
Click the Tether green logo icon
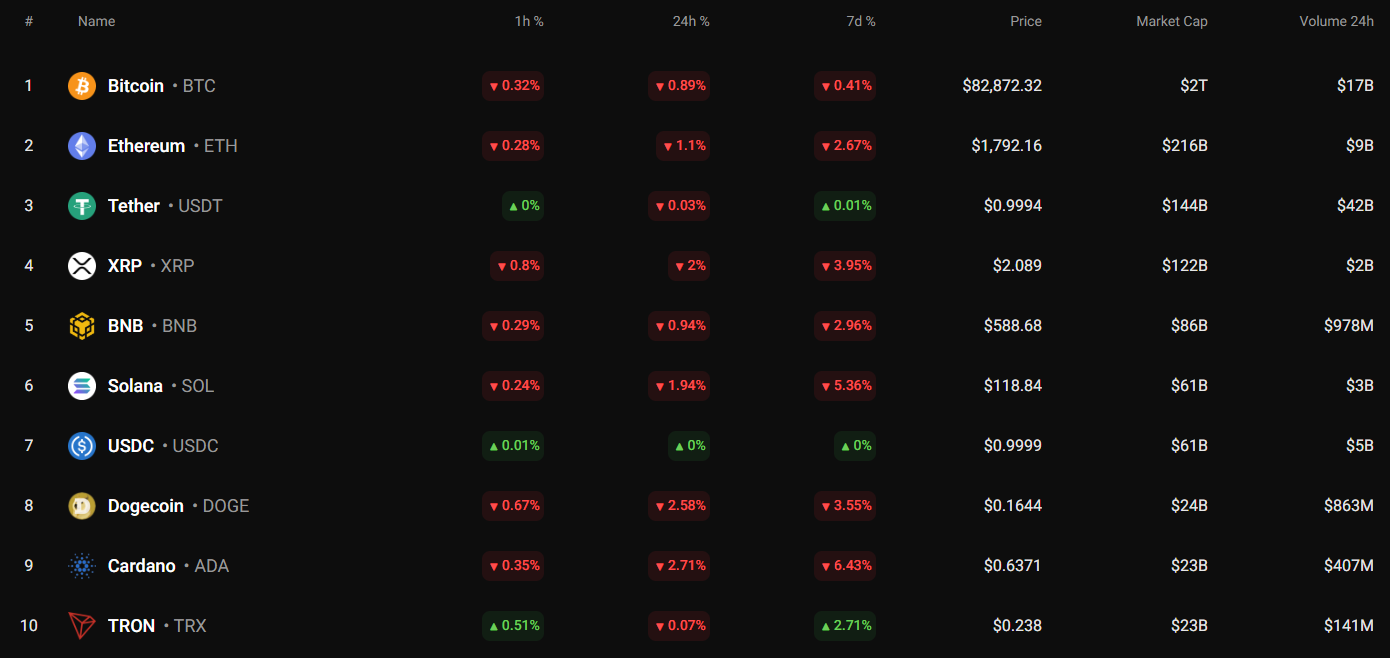point(82,206)
